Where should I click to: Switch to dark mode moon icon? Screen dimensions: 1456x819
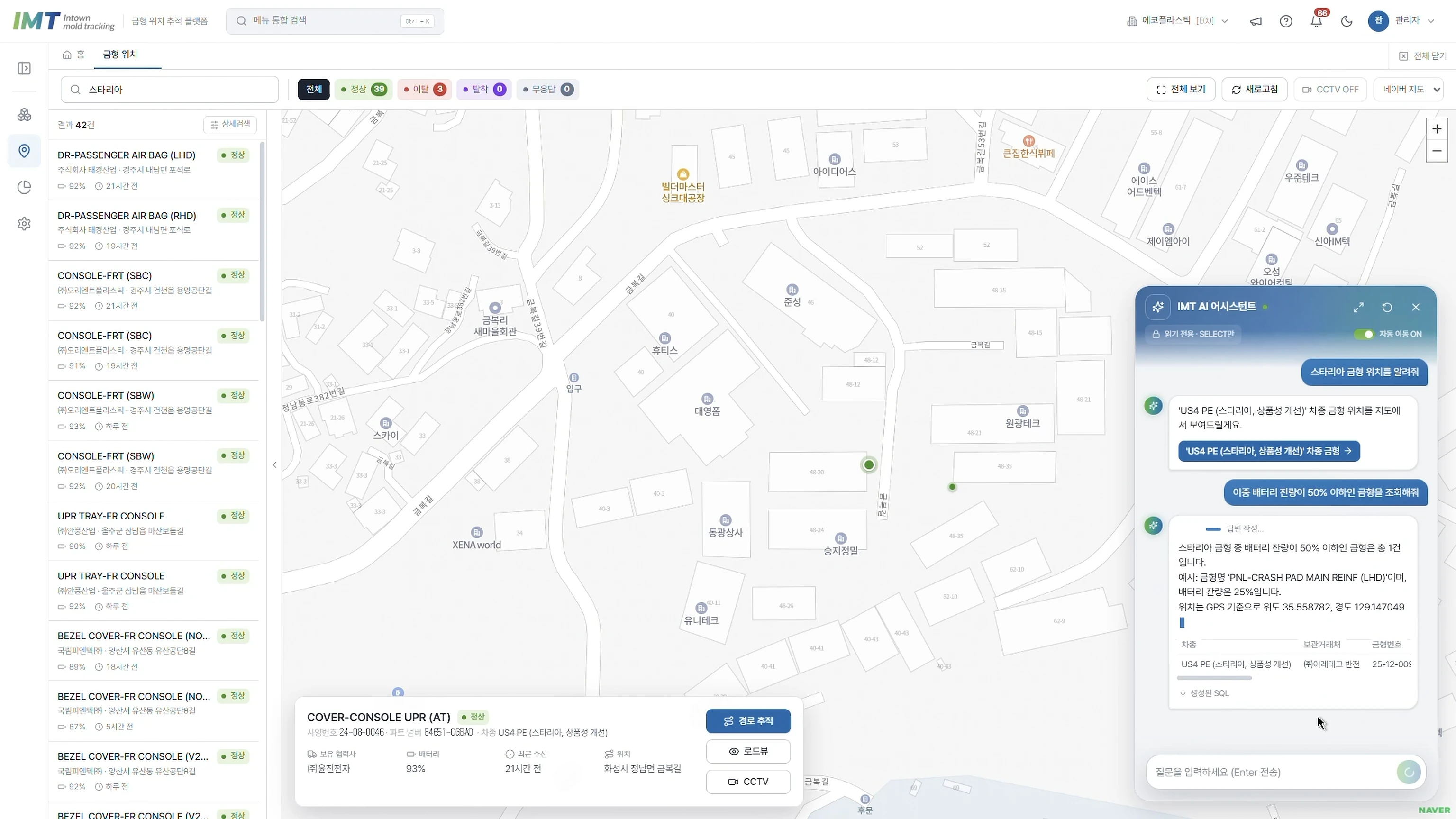coord(1347,21)
